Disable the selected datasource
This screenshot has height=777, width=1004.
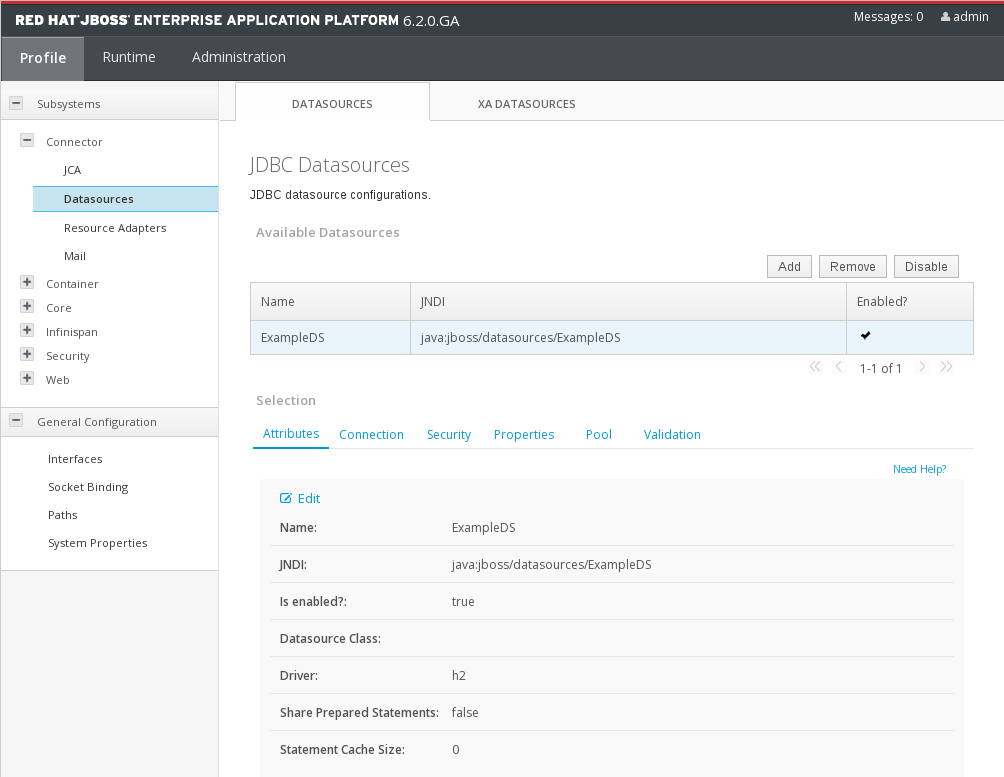click(925, 266)
